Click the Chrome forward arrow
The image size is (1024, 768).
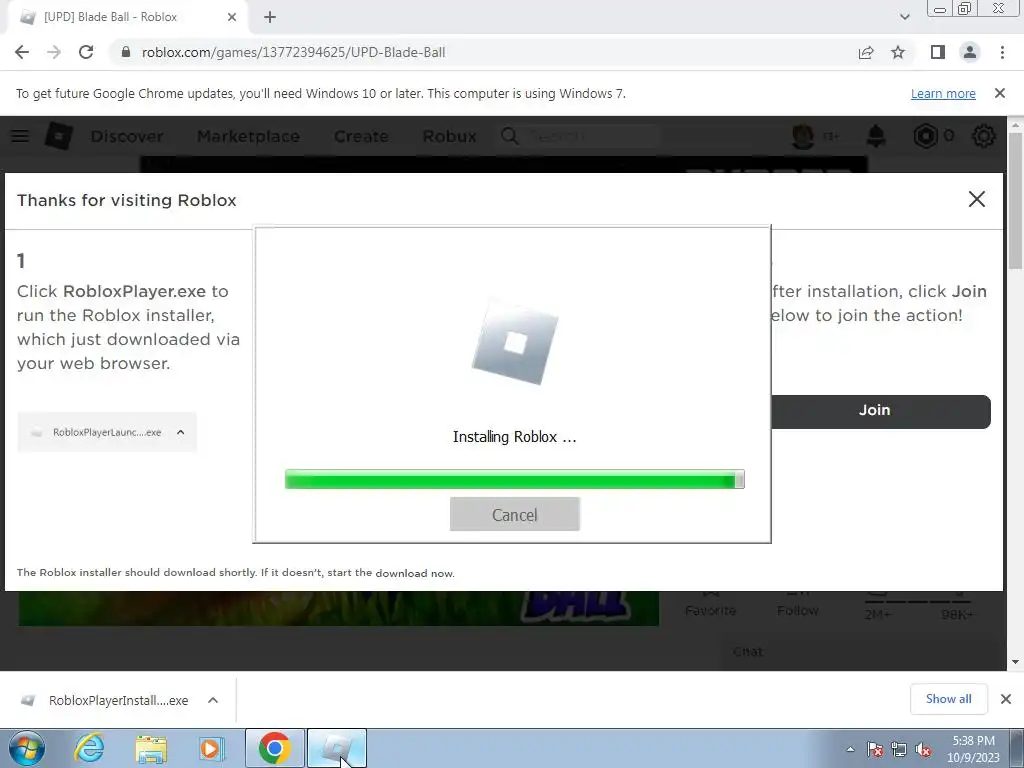pyautogui.click(x=54, y=52)
